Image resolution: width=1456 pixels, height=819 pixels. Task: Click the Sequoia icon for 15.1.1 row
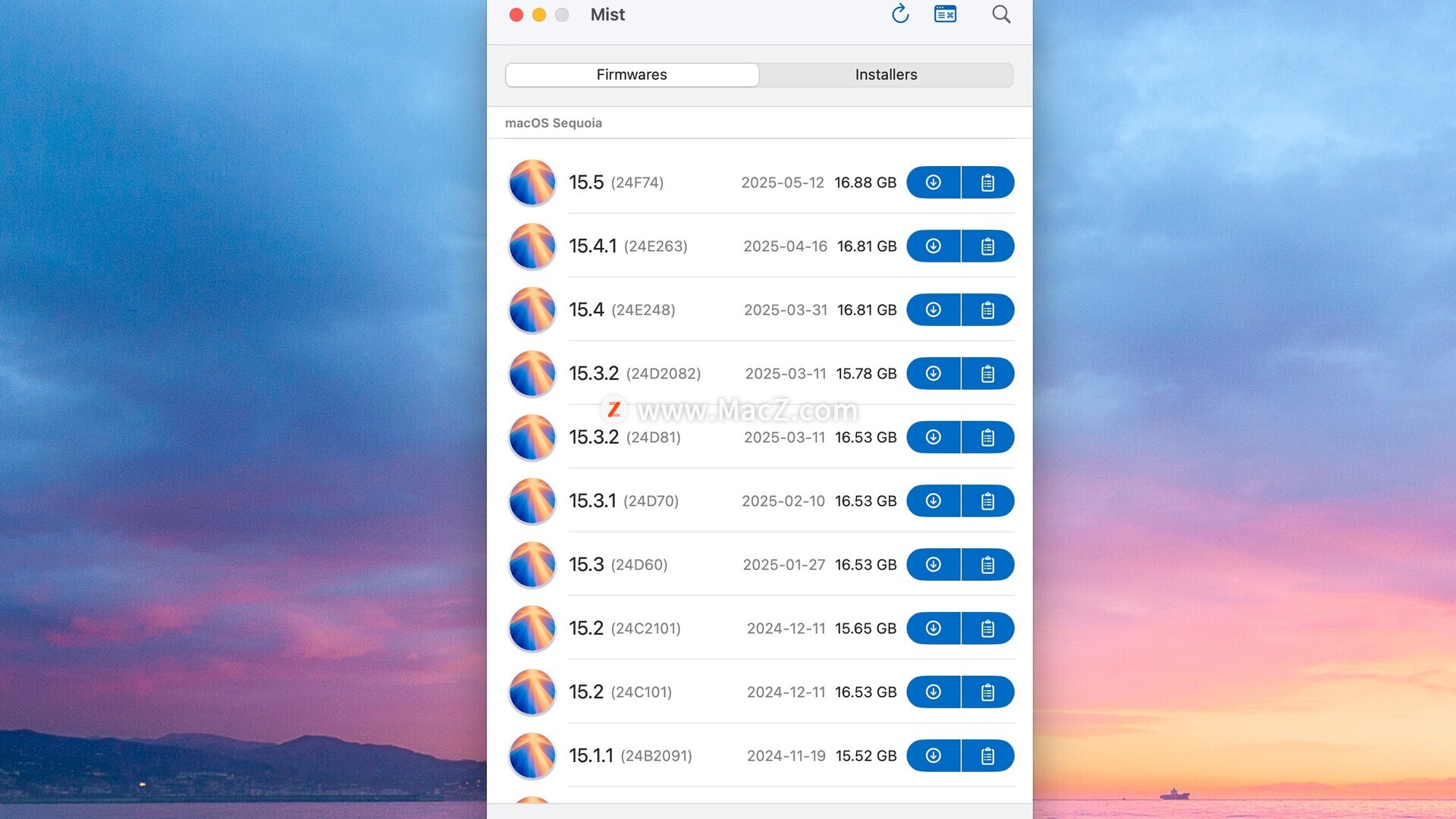pyautogui.click(x=532, y=756)
